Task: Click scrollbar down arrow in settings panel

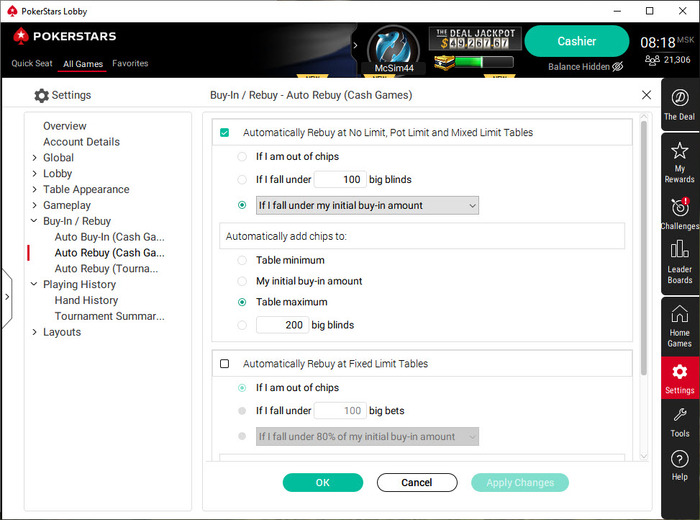Action: point(644,456)
